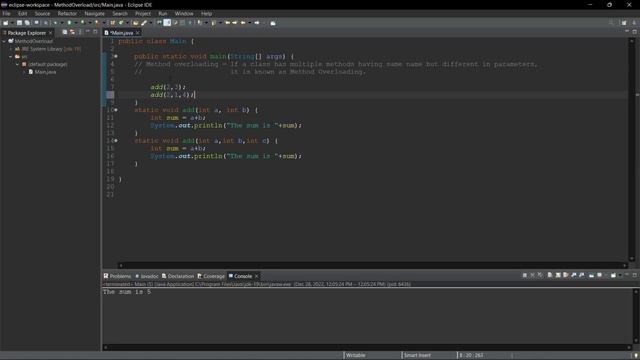This screenshot has height=360, width=640.
Task: Switch to the Coverage tab
Action: point(211,276)
